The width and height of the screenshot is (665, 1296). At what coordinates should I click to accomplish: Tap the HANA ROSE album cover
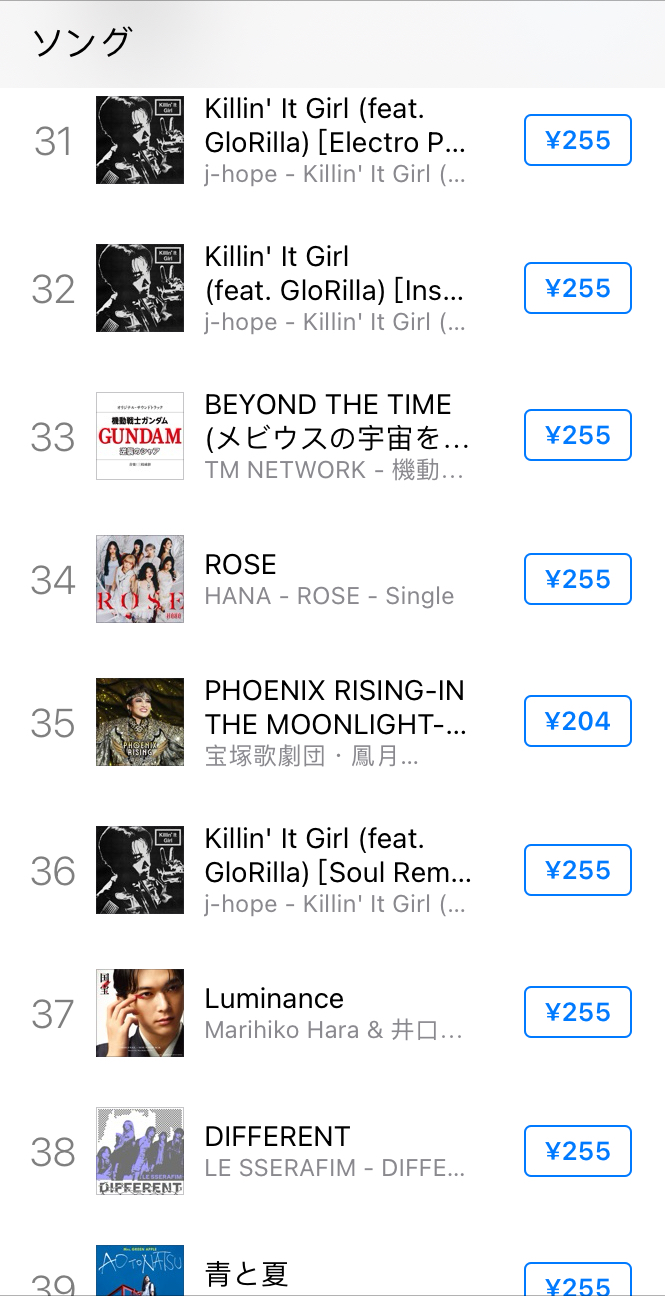pyautogui.click(x=140, y=579)
